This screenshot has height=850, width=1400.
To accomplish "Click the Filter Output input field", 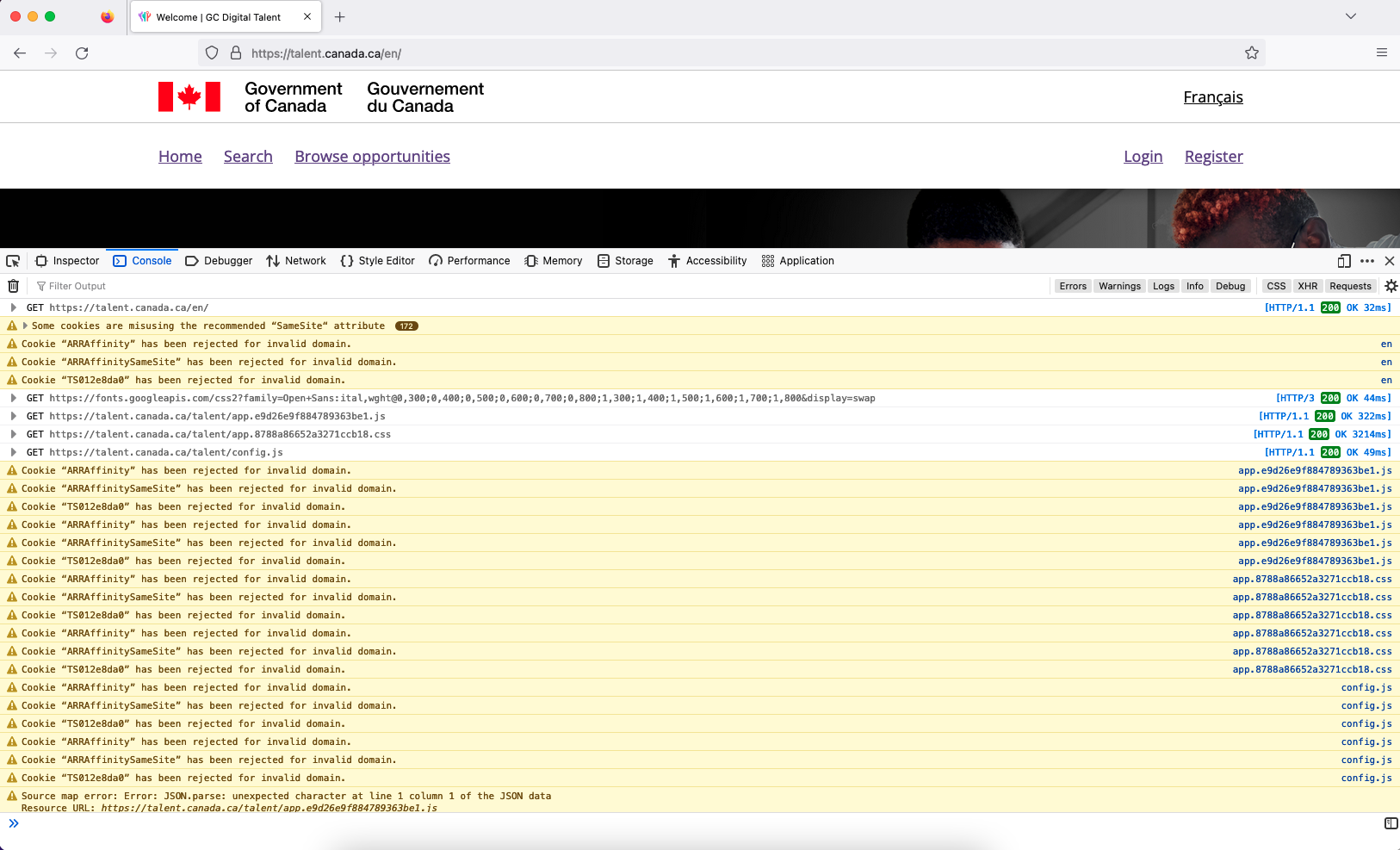I will tap(77, 285).
